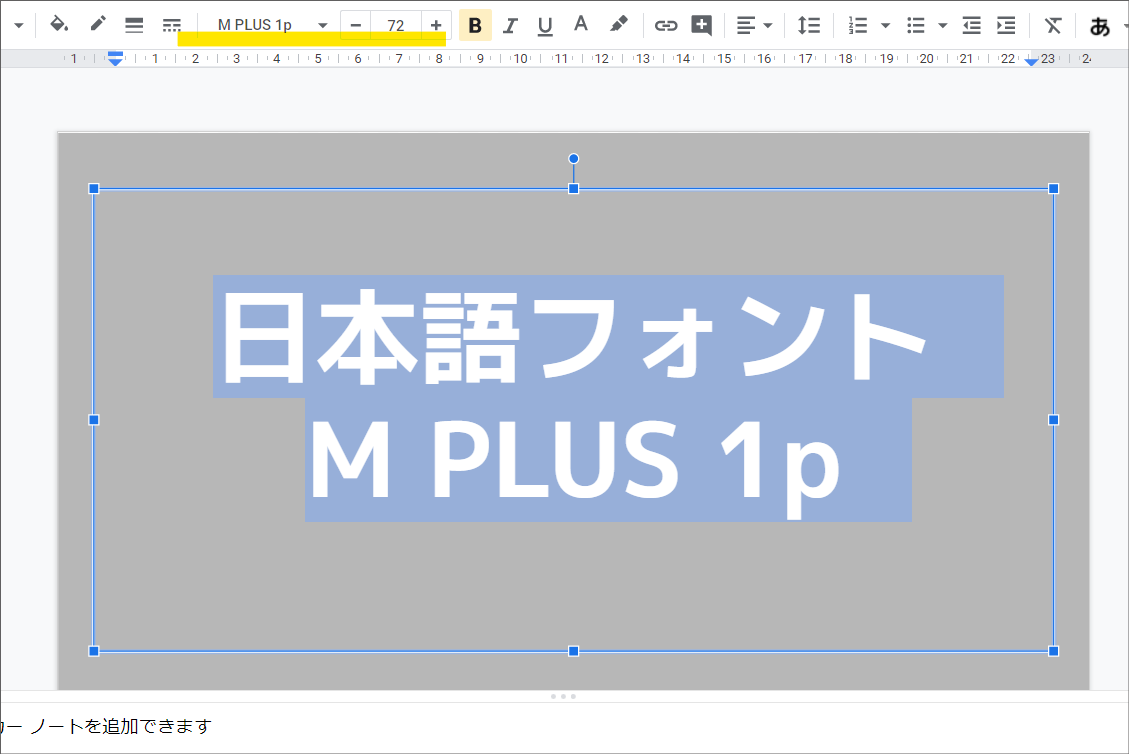Viewport: 1129px width, 754px height.
Task: Click the increase indent icon
Action: click(1006, 26)
